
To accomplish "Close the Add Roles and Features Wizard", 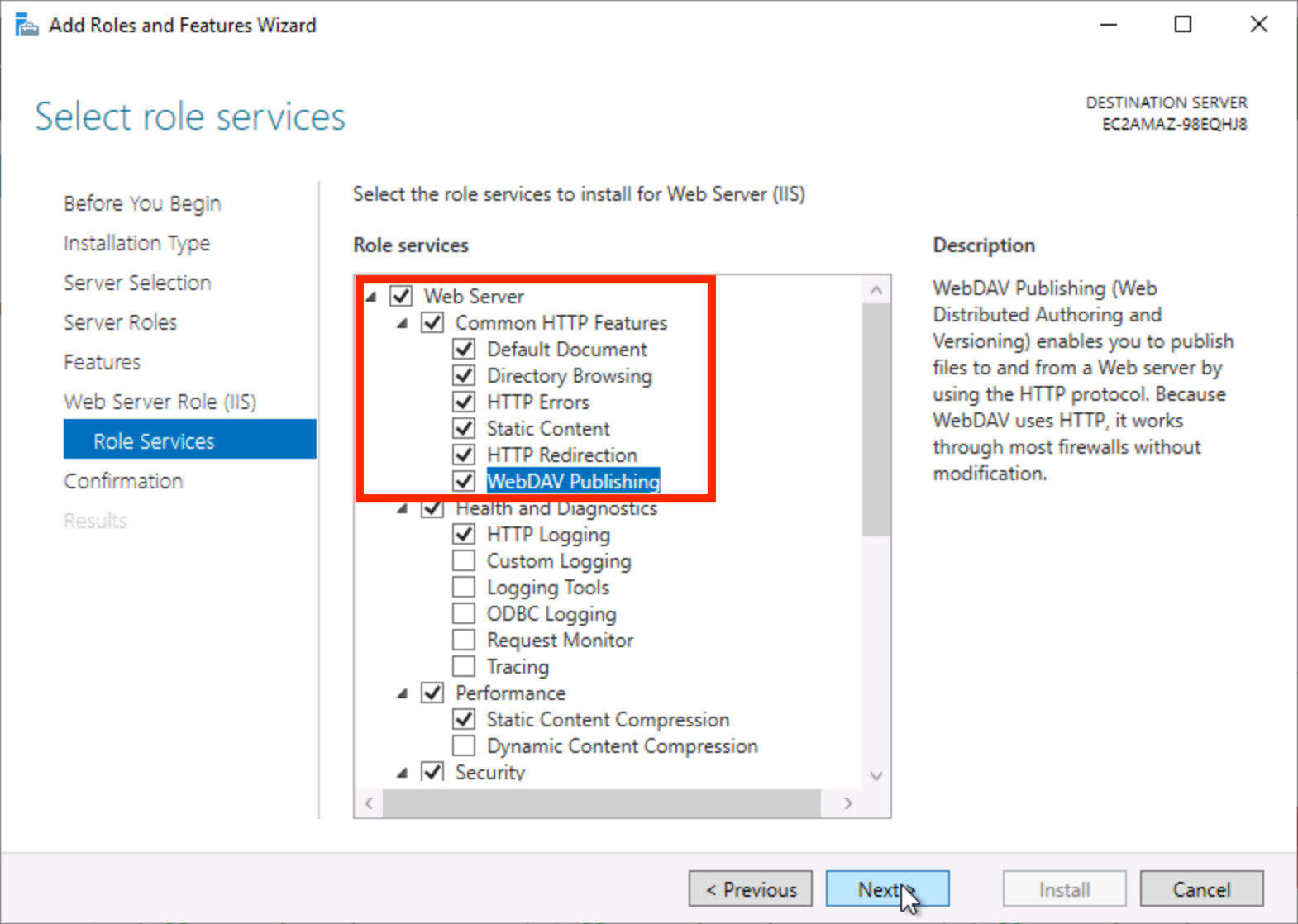I will point(1258,25).
